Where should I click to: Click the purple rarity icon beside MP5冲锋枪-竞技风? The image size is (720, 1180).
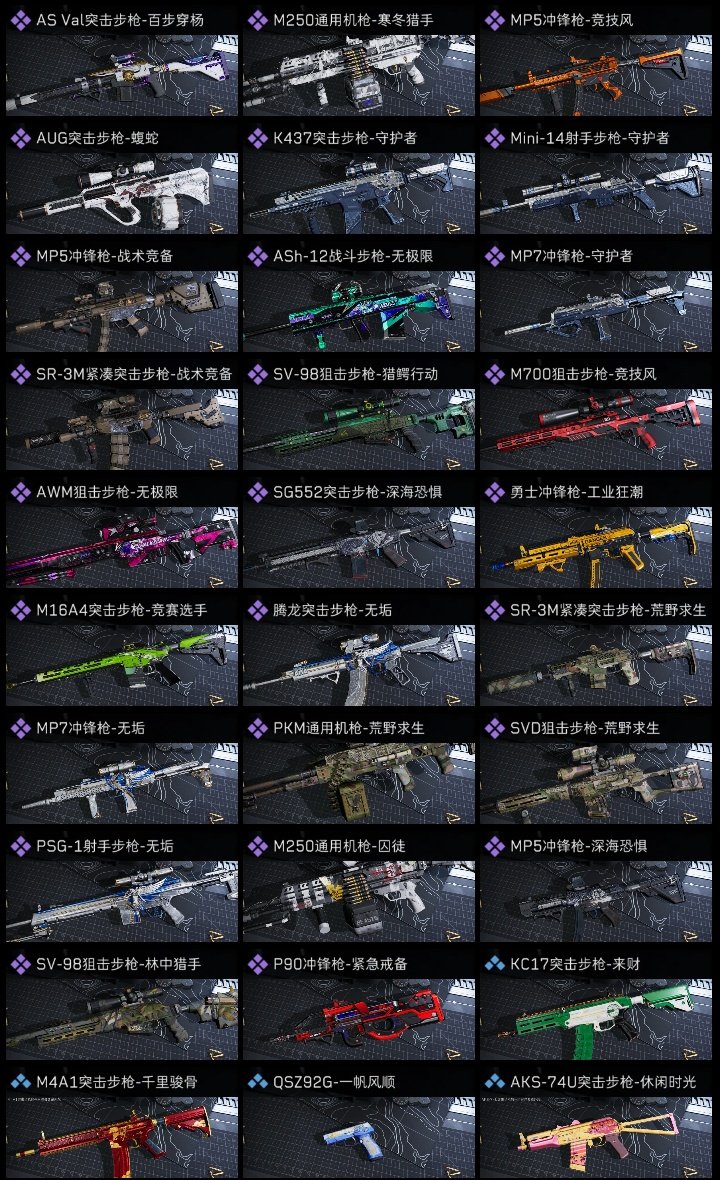pos(495,20)
